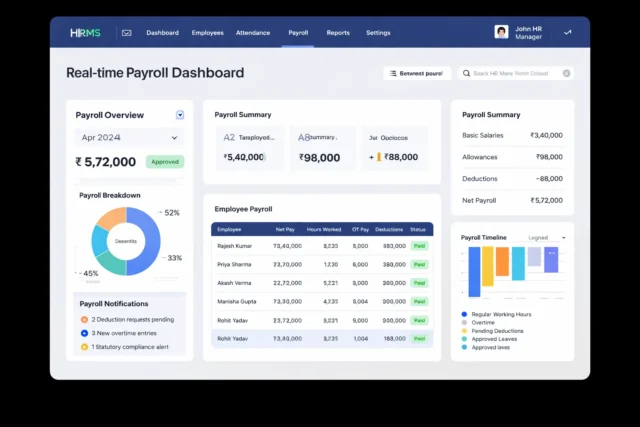Click the Deductions row in right Payroll Summary

click(512, 179)
